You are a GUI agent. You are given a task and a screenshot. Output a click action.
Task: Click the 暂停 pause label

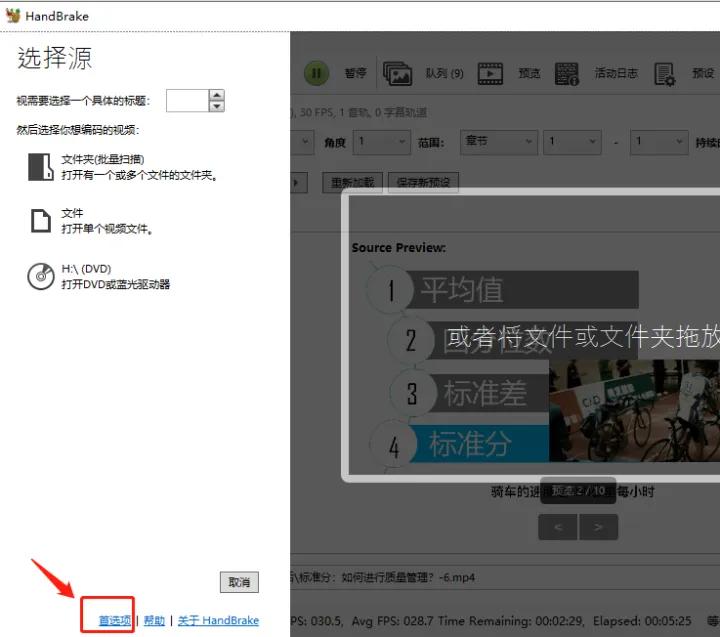(x=356, y=73)
